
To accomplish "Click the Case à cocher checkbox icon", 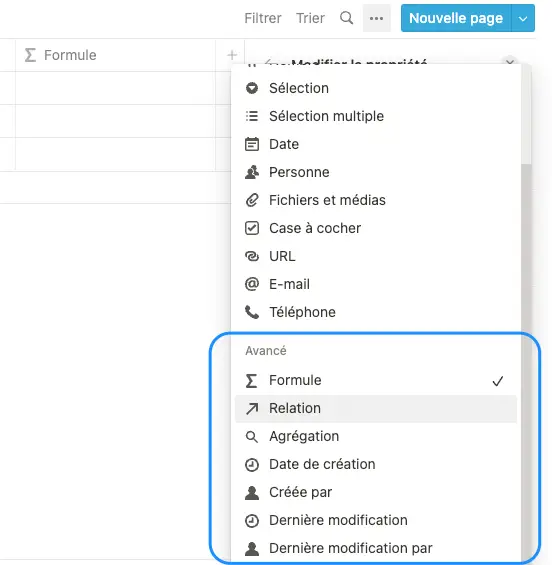I will (x=252, y=228).
